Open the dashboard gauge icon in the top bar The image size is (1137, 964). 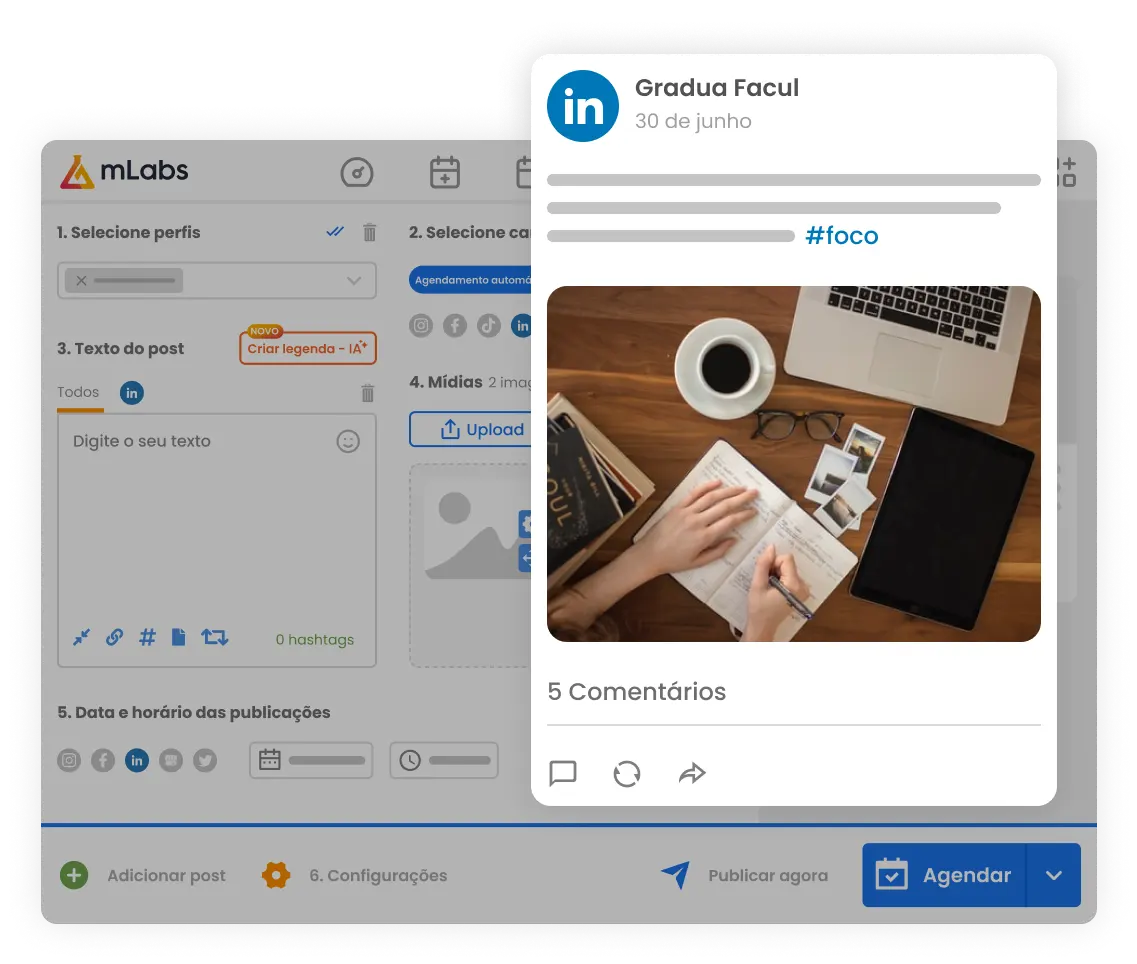coord(357,172)
